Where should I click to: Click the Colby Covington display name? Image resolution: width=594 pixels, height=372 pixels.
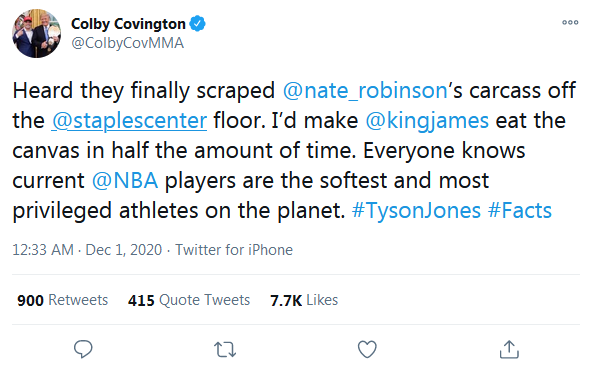click(128, 23)
